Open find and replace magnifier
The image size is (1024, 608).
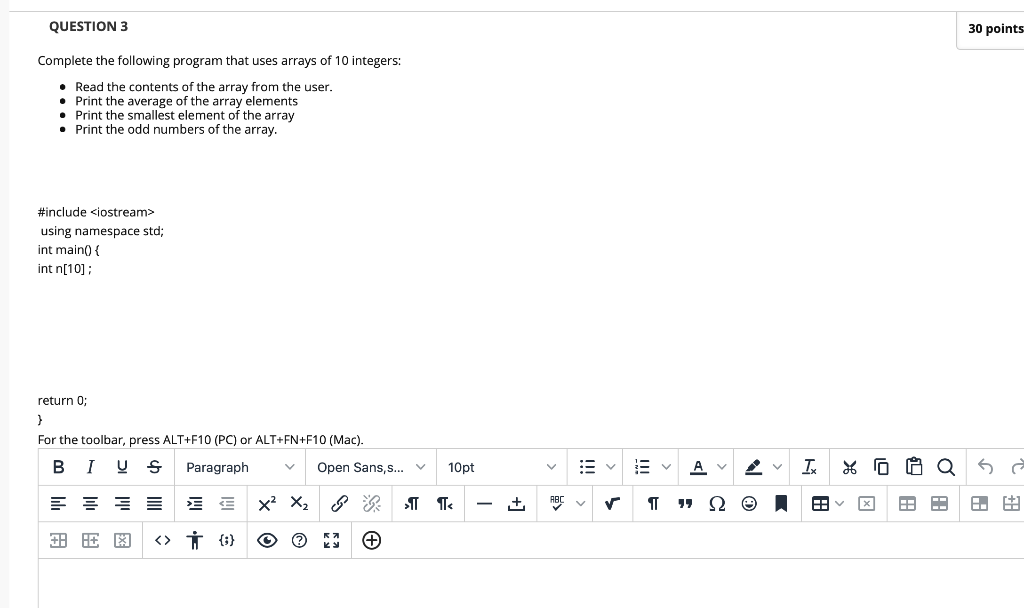click(x=946, y=467)
